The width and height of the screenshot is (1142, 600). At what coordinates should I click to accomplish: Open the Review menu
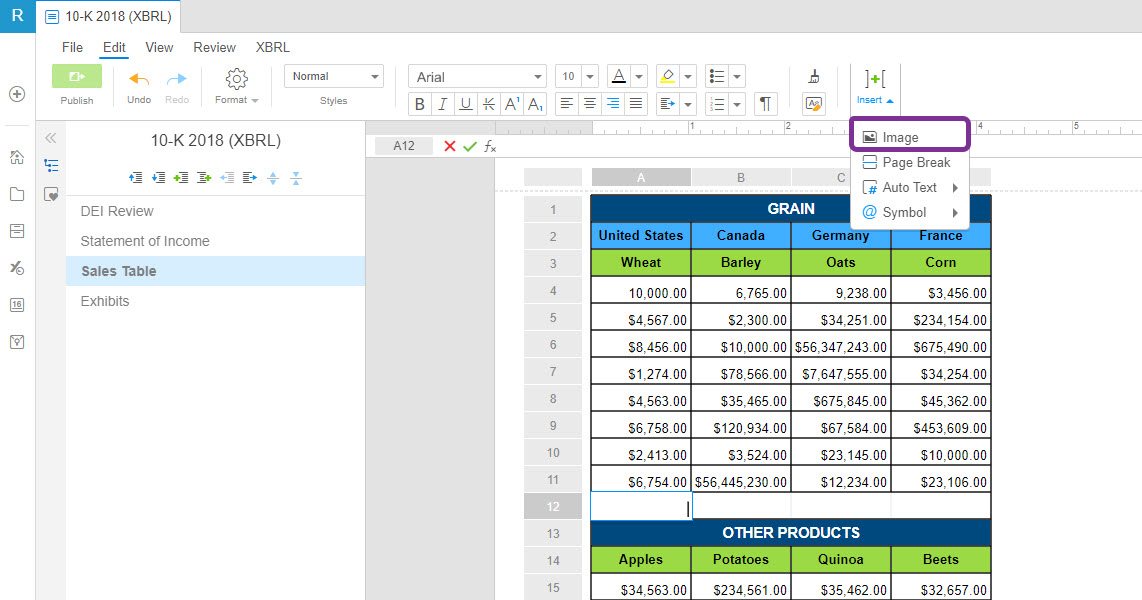tap(214, 47)
